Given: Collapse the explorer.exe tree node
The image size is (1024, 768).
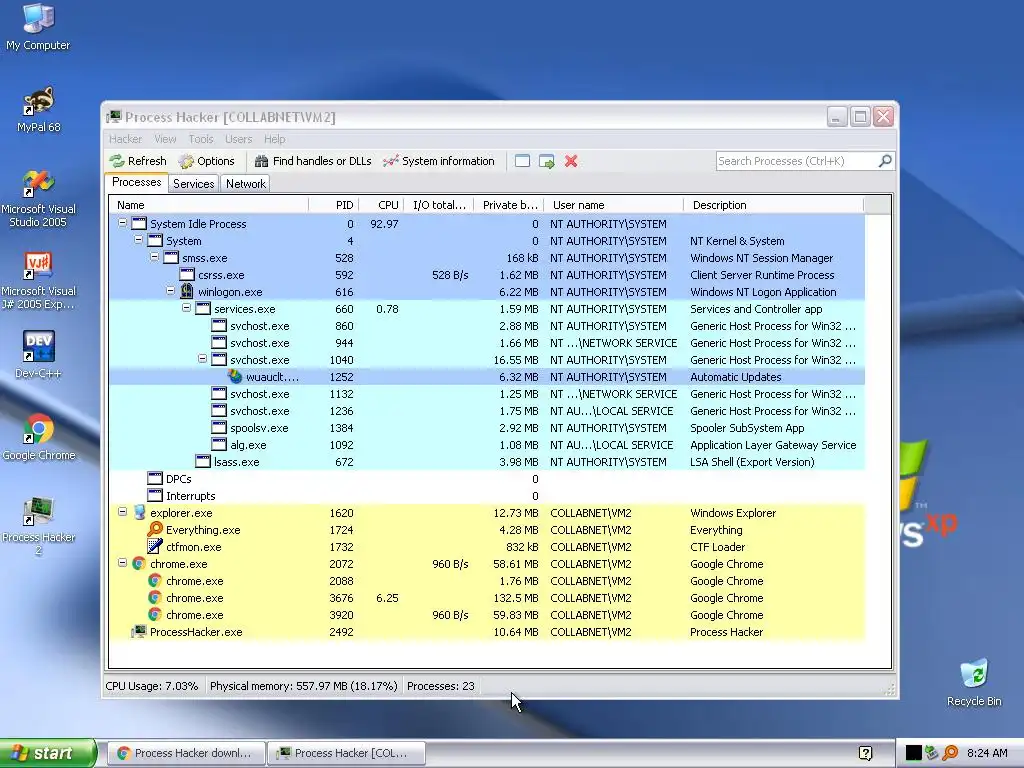Looking at the screenshot, I should [x=122, y=511].
